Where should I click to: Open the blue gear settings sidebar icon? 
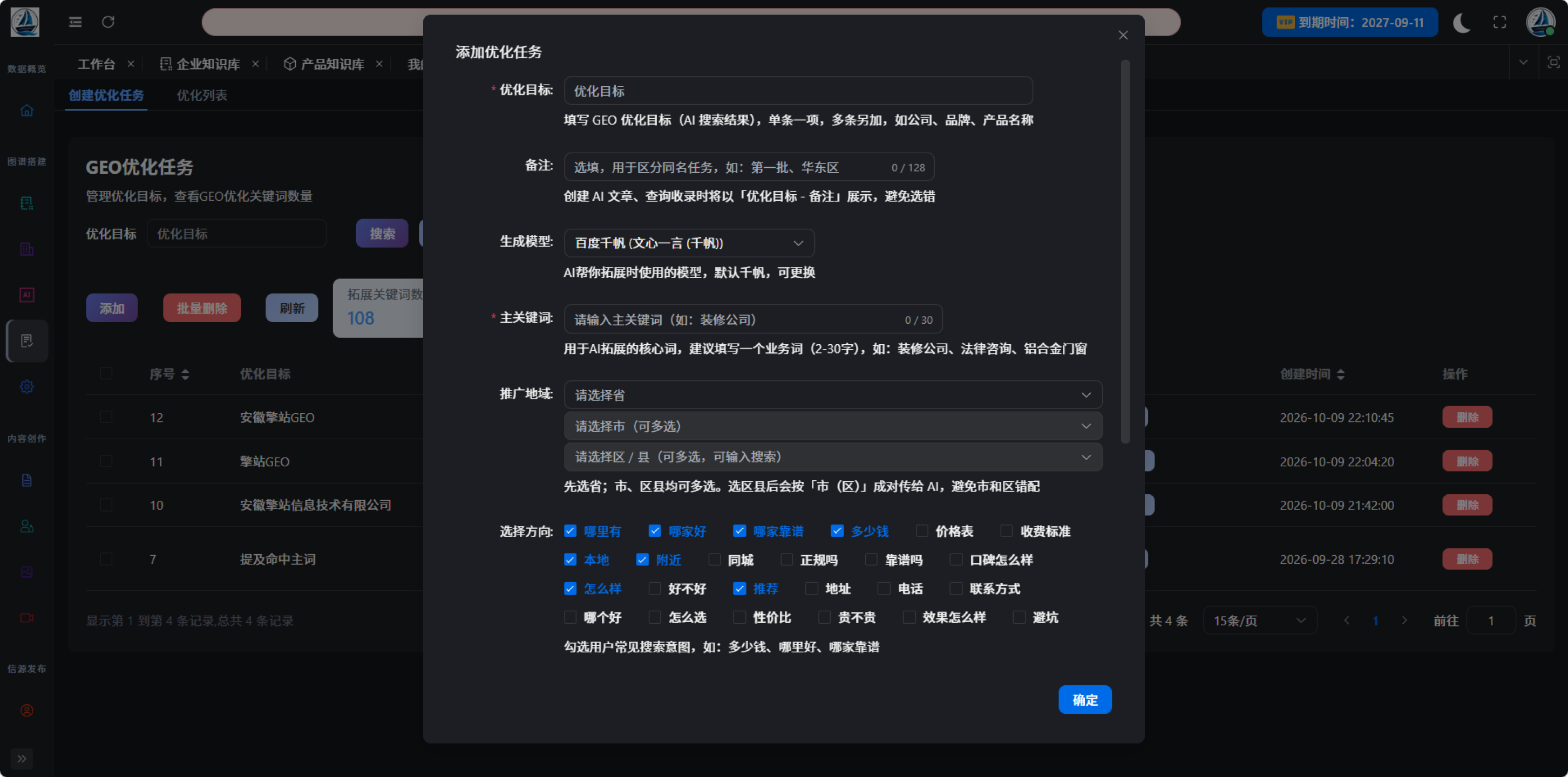pyautogui.click(x=27, y=386)
